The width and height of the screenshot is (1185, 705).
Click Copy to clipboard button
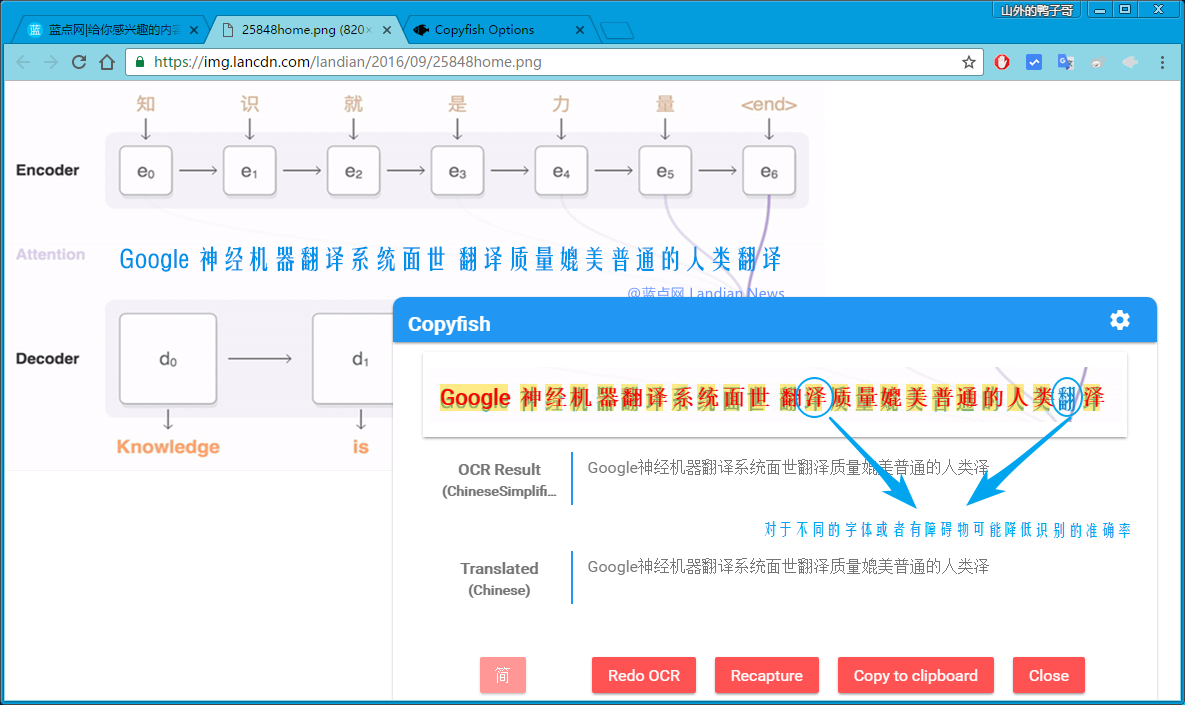pyautogui.click(x=915, y=676)
